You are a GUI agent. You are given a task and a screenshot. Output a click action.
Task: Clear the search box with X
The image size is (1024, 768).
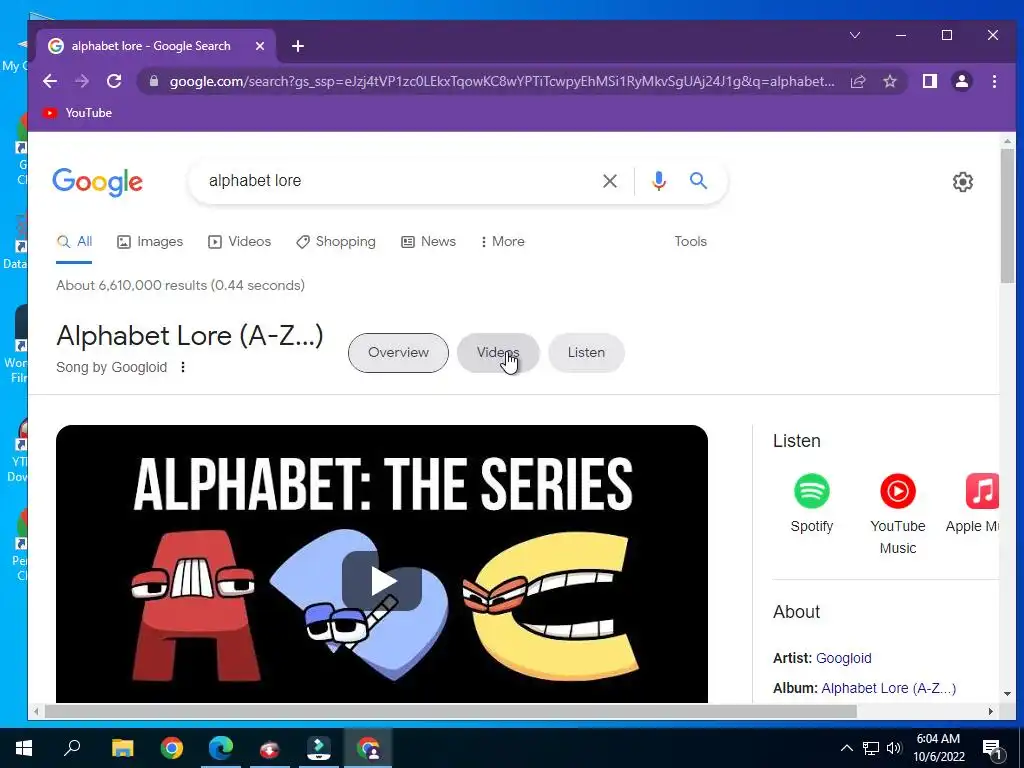[x=609, y=181]
